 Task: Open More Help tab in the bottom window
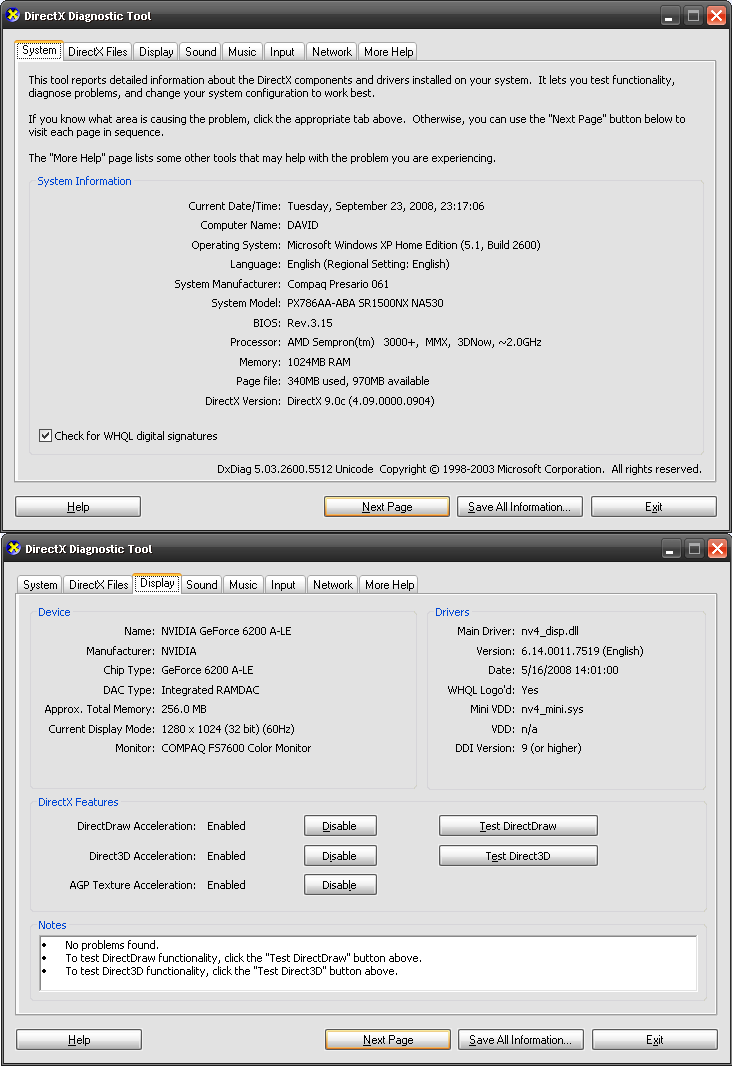coord(389,585)
